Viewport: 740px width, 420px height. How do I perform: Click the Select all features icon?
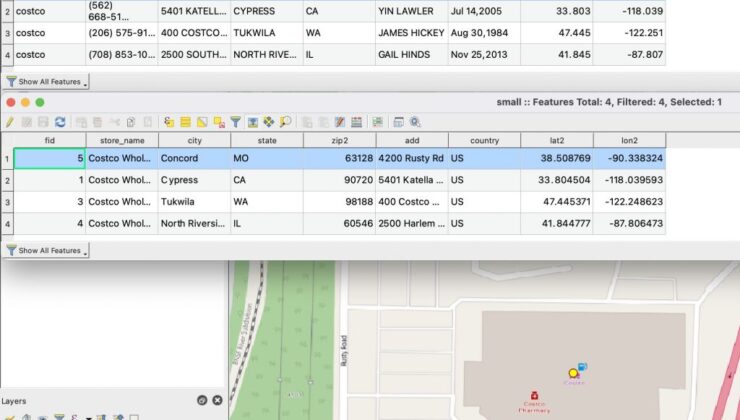(x=185, y=122)
